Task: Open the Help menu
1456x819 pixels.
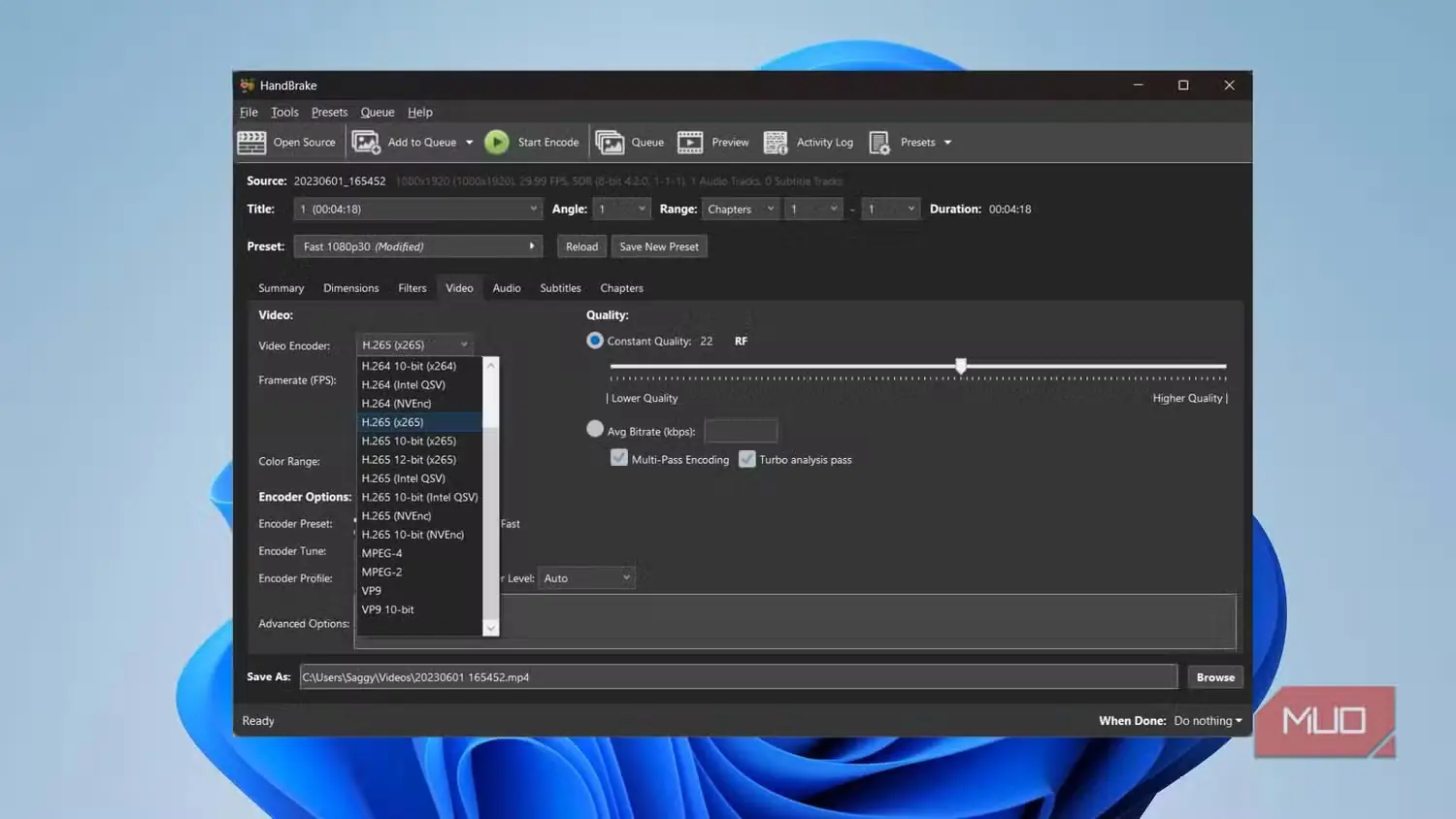Action: click(420, 113)
